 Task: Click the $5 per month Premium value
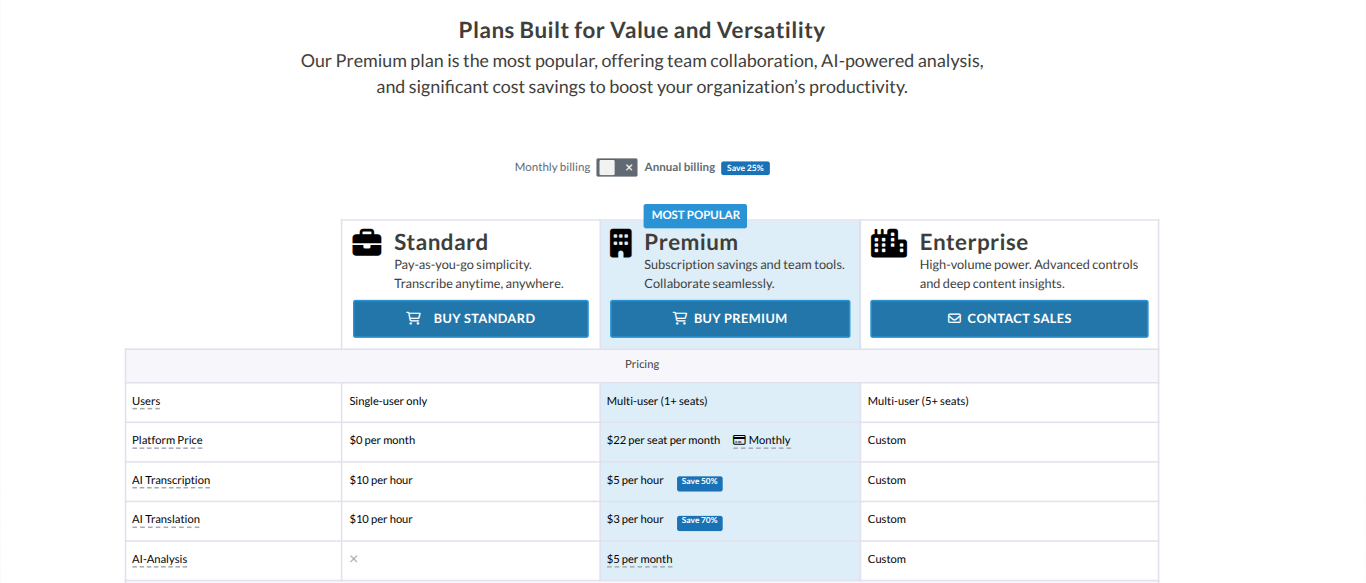point(640,559)
